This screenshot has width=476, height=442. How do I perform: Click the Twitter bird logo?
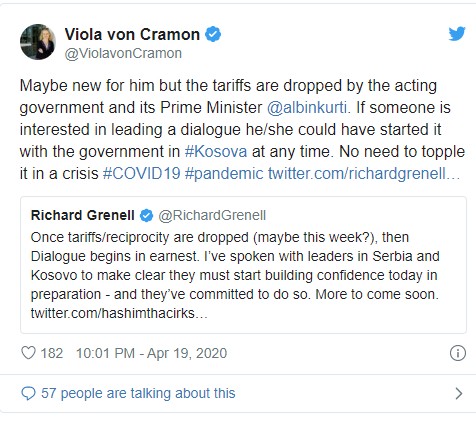tap(456, 34)
